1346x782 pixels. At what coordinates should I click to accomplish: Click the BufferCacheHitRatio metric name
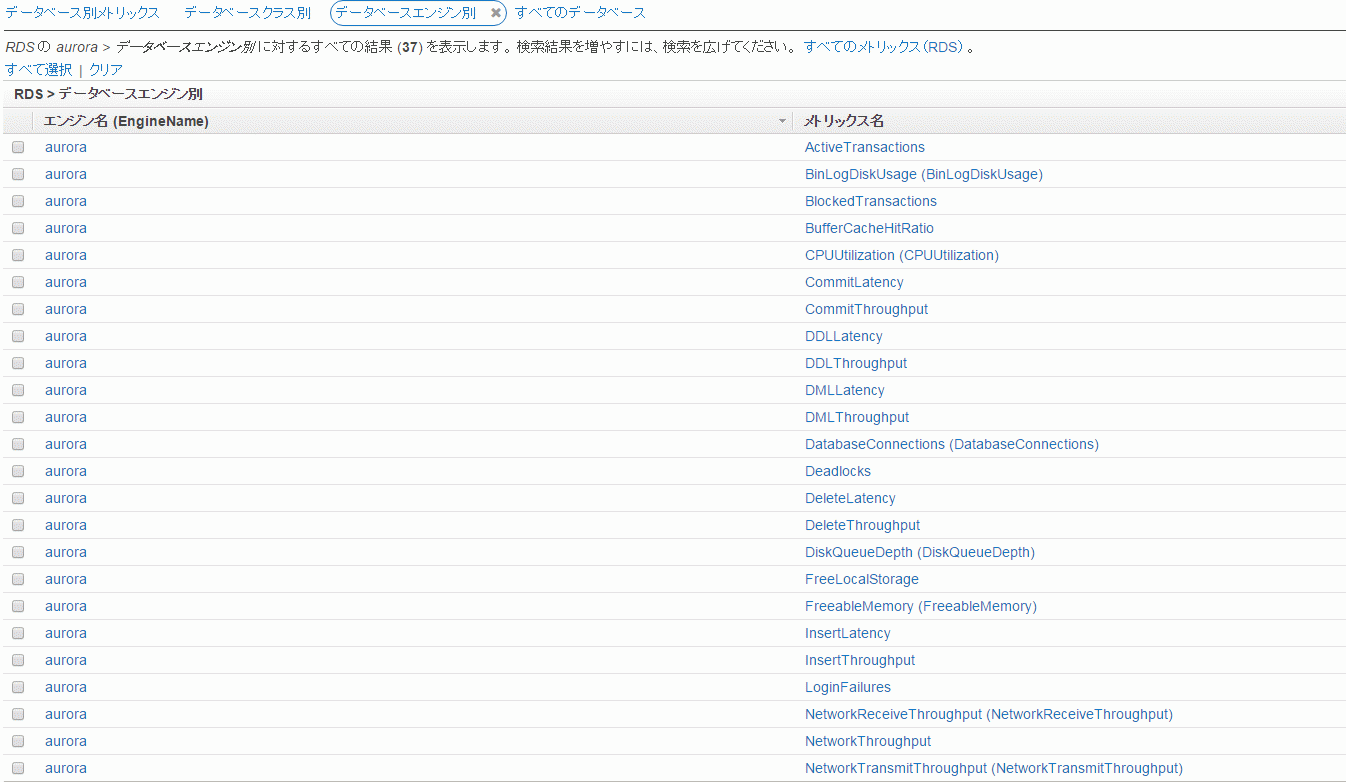[x=869, y=228]
